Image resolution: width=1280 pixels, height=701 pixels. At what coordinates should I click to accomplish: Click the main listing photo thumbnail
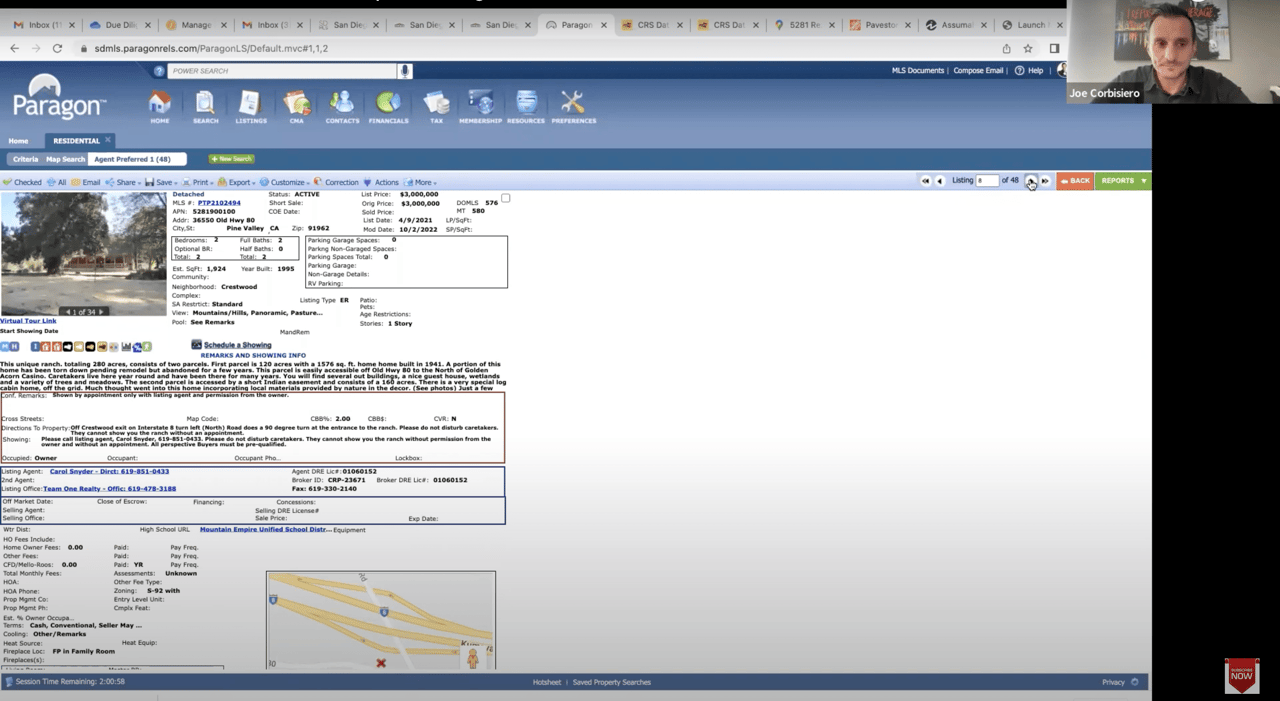click(x=83, y=254)
